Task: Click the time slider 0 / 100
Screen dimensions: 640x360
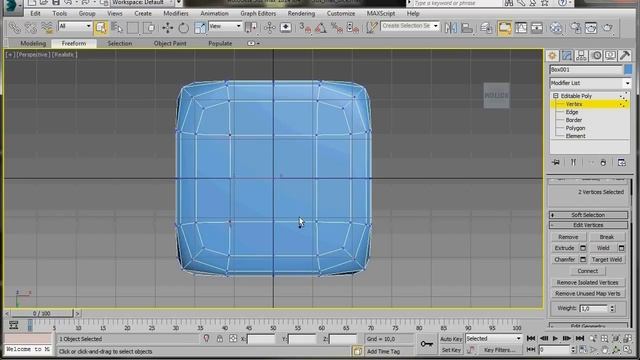Action: (x=42, y=313)
